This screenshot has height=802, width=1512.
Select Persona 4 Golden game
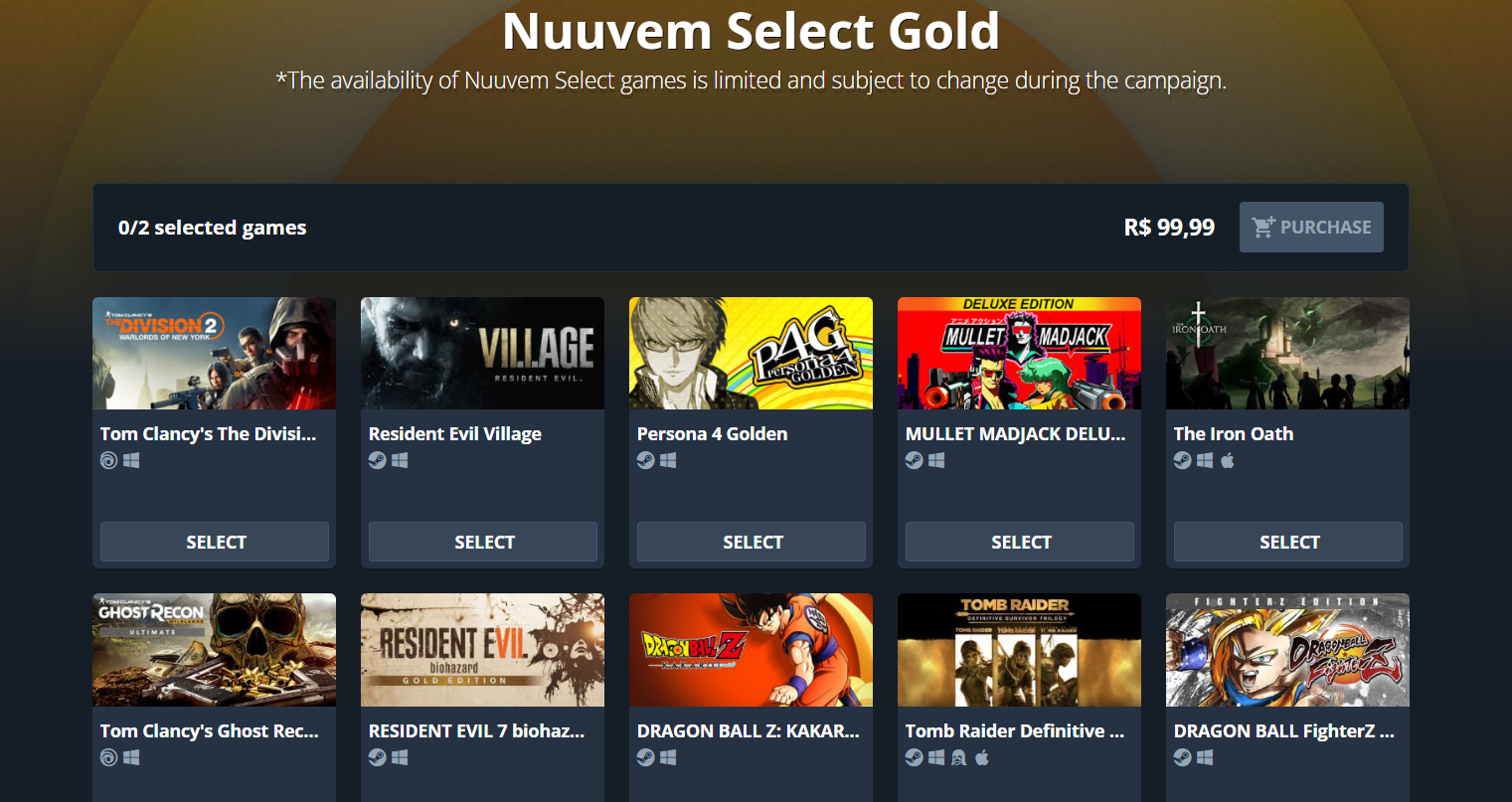(752, 542)
